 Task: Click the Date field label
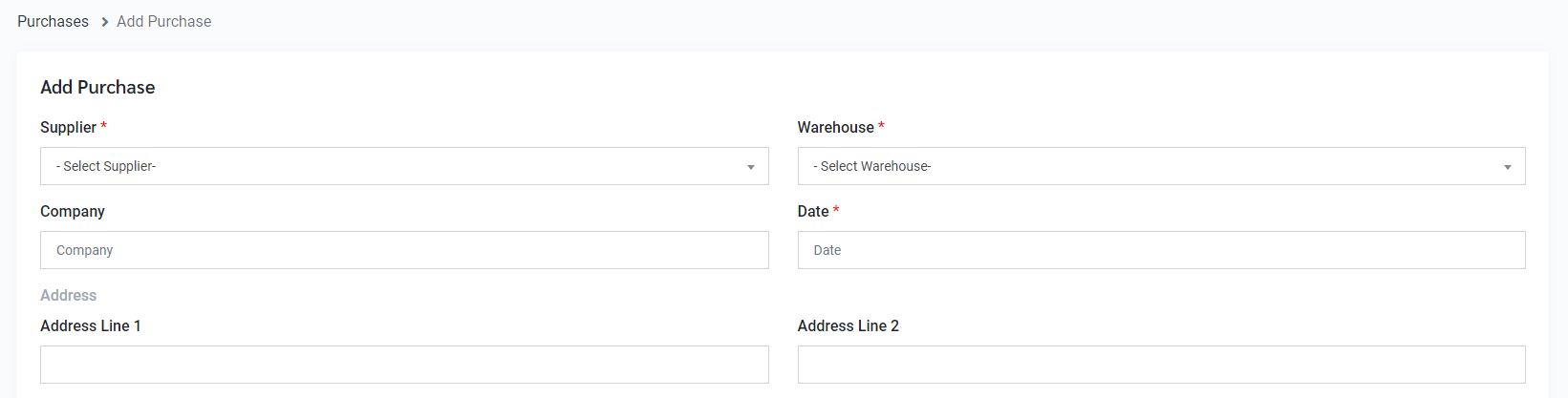click(x=813, y=211)
